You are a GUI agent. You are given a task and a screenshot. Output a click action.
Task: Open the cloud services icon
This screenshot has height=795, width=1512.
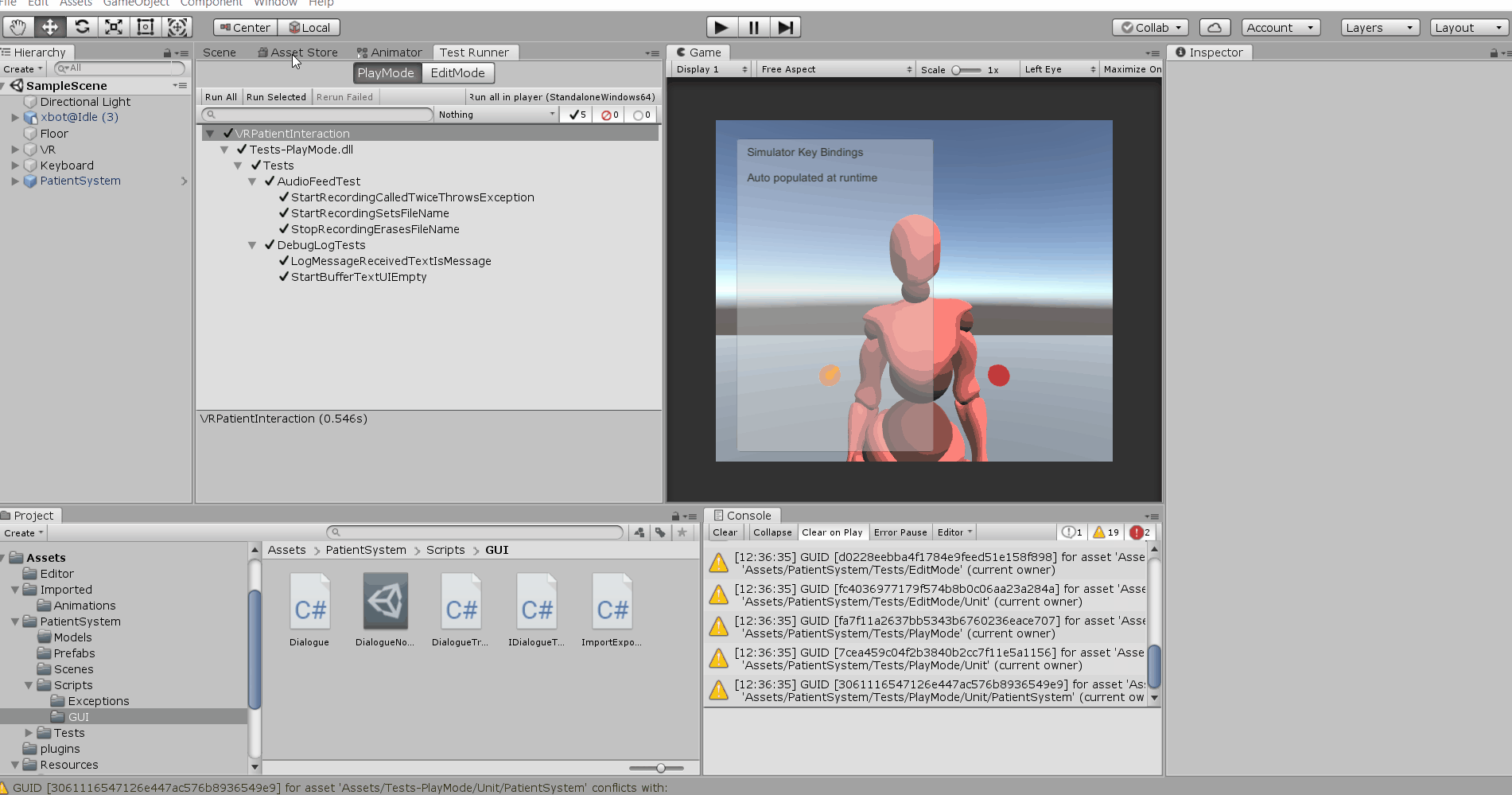tap(1215, 27)
